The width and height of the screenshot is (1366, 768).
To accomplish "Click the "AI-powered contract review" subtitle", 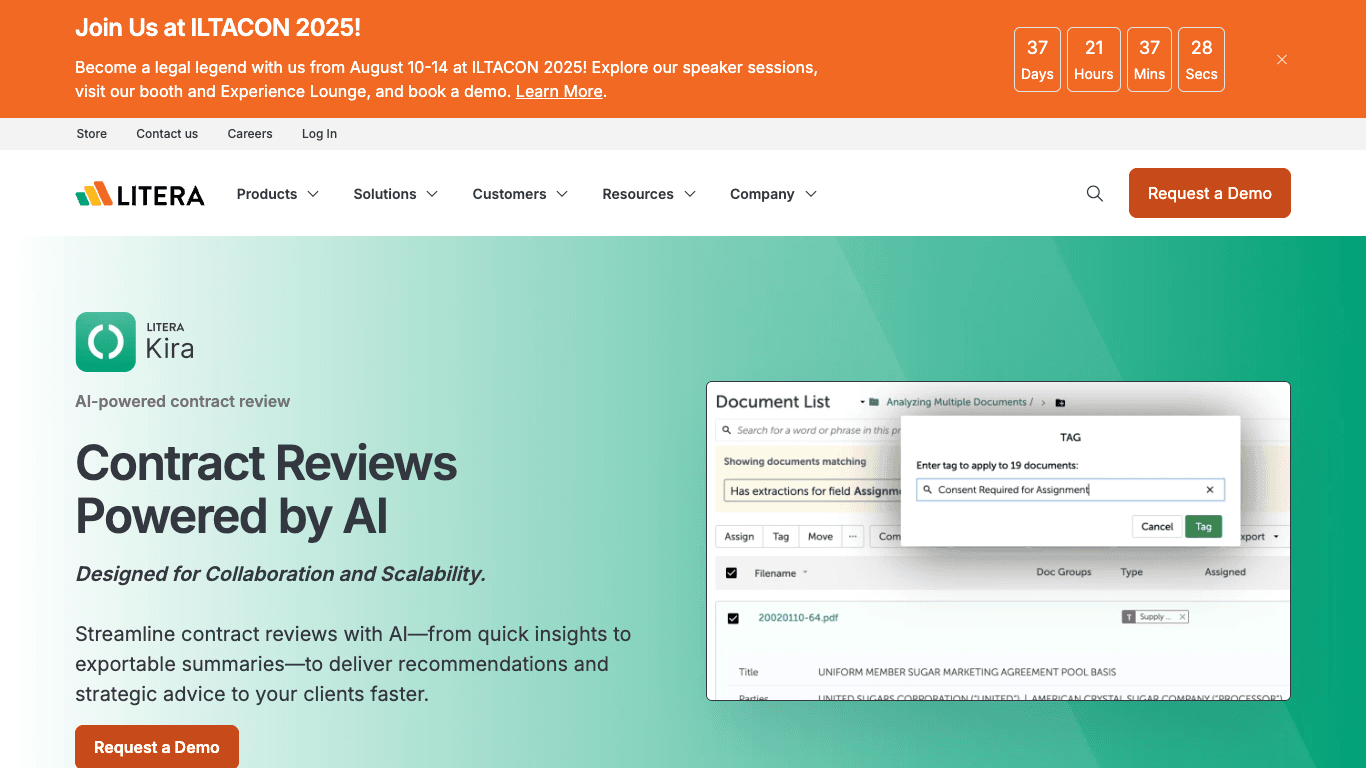I will 183,402.
